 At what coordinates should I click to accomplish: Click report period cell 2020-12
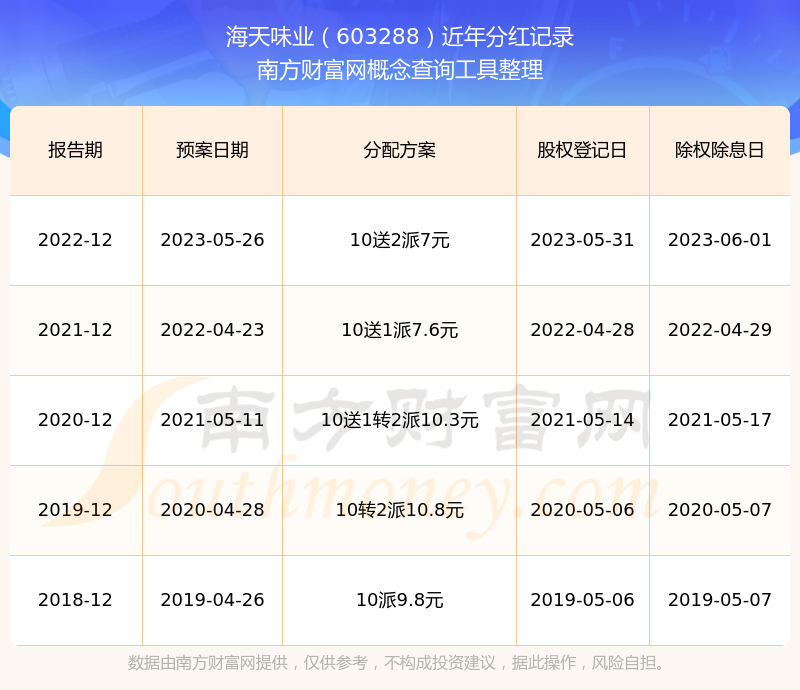pyautogui.click(x=76, y=420)
